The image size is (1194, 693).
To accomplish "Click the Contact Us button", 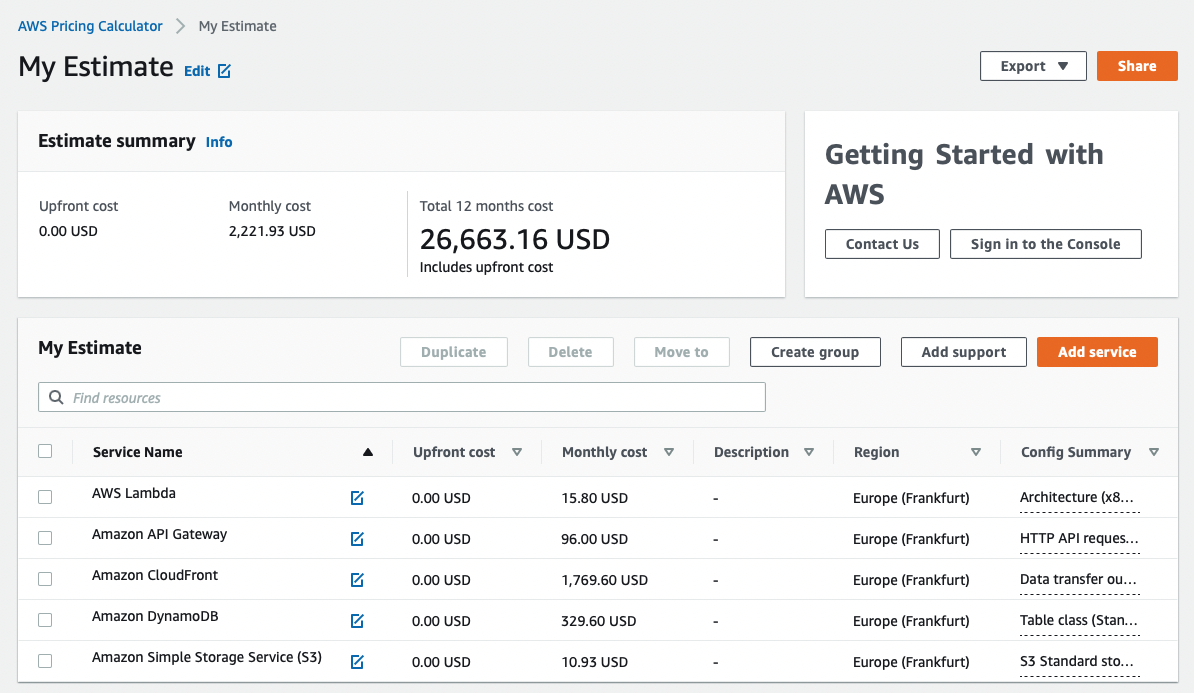I will click(x=882, y=244).
